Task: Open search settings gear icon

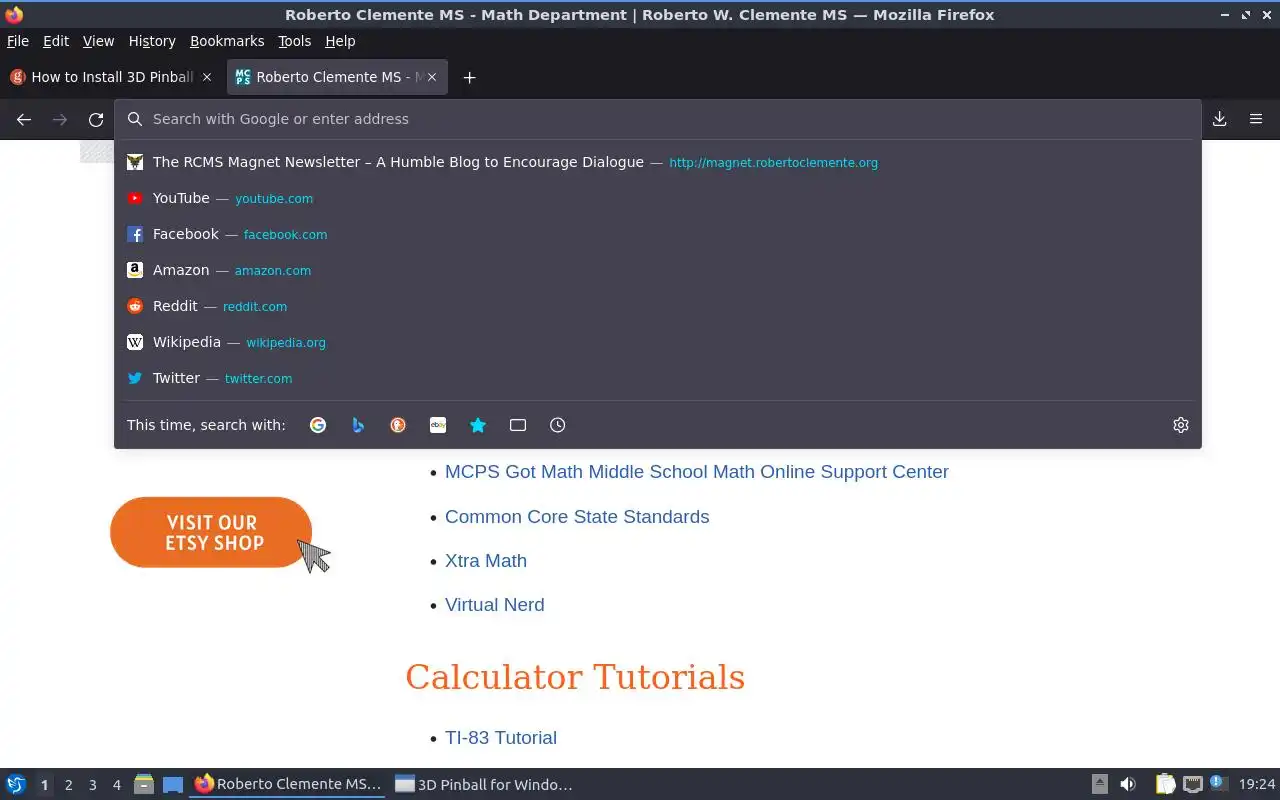Action: coord(1181,425)
